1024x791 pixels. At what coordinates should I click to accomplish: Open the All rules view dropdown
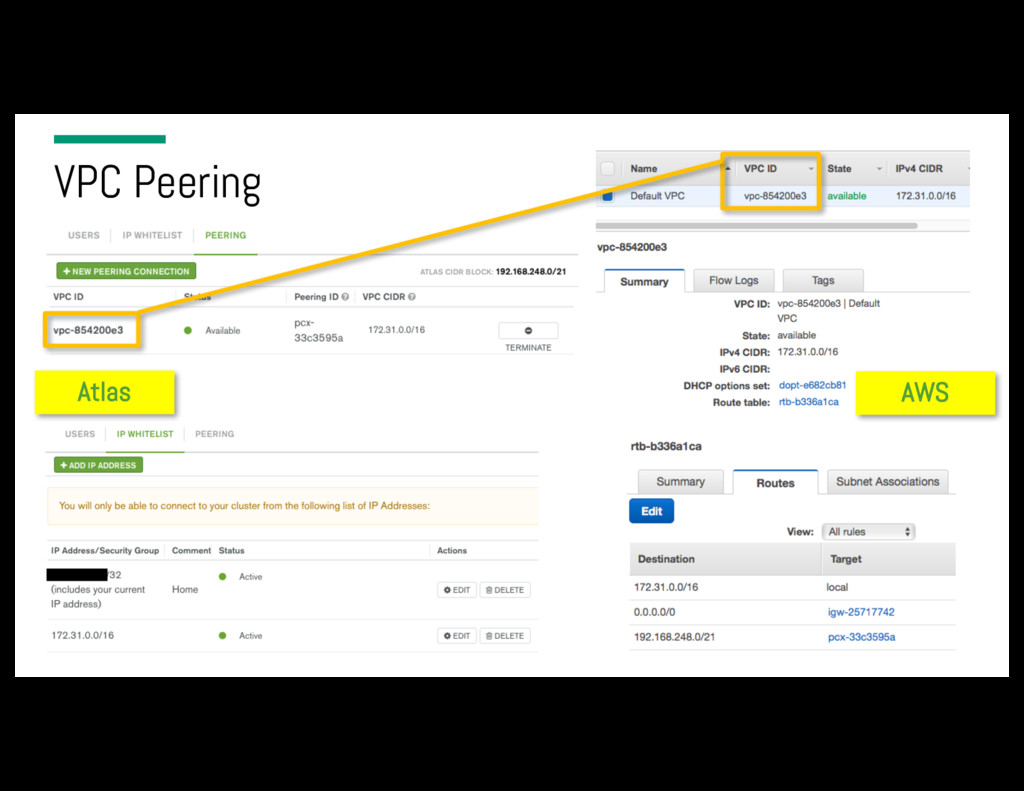tap(869, 532)
